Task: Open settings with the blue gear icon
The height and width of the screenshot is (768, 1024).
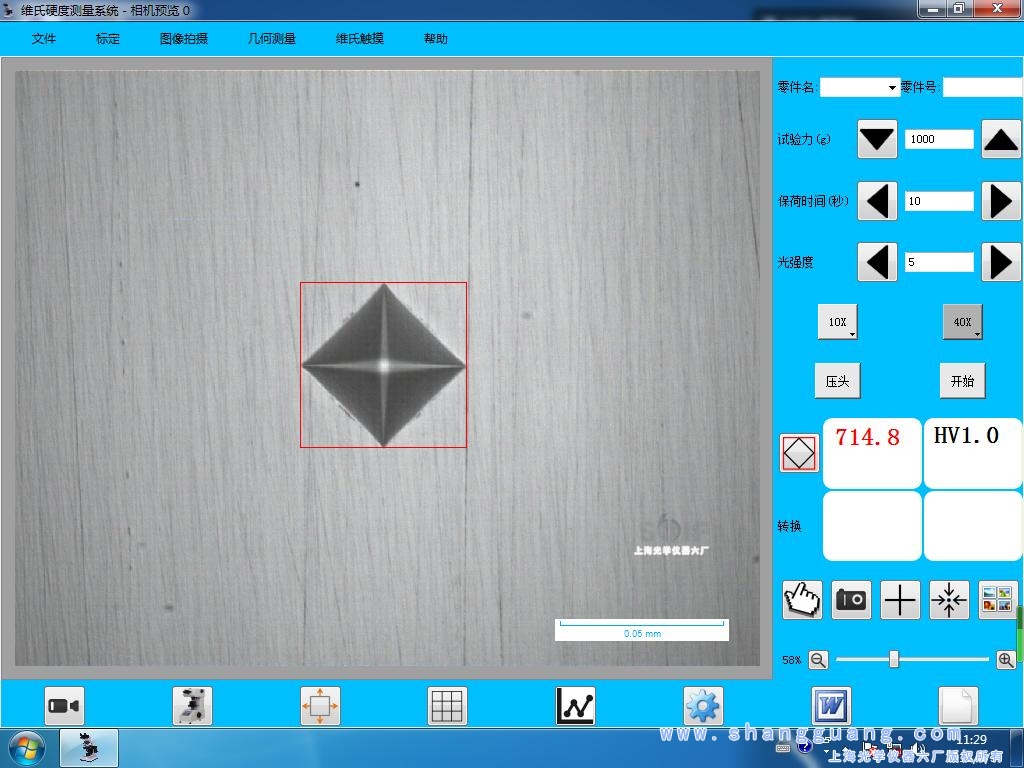Action: pos(703,706)
